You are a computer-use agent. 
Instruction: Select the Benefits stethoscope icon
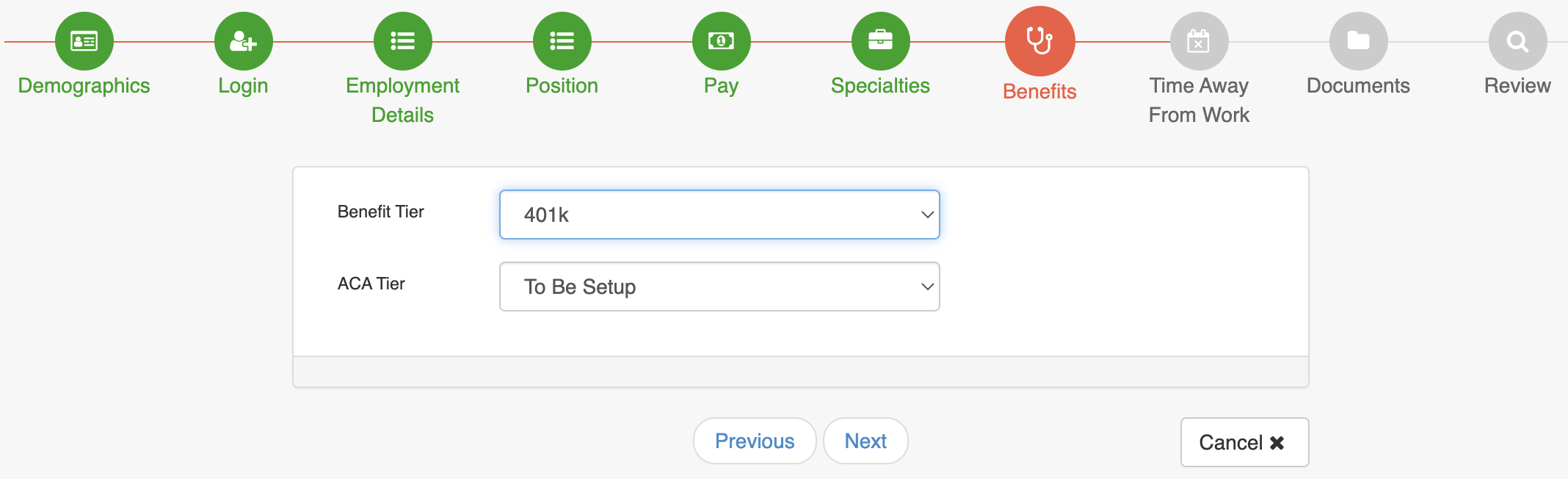(1039, 41)
